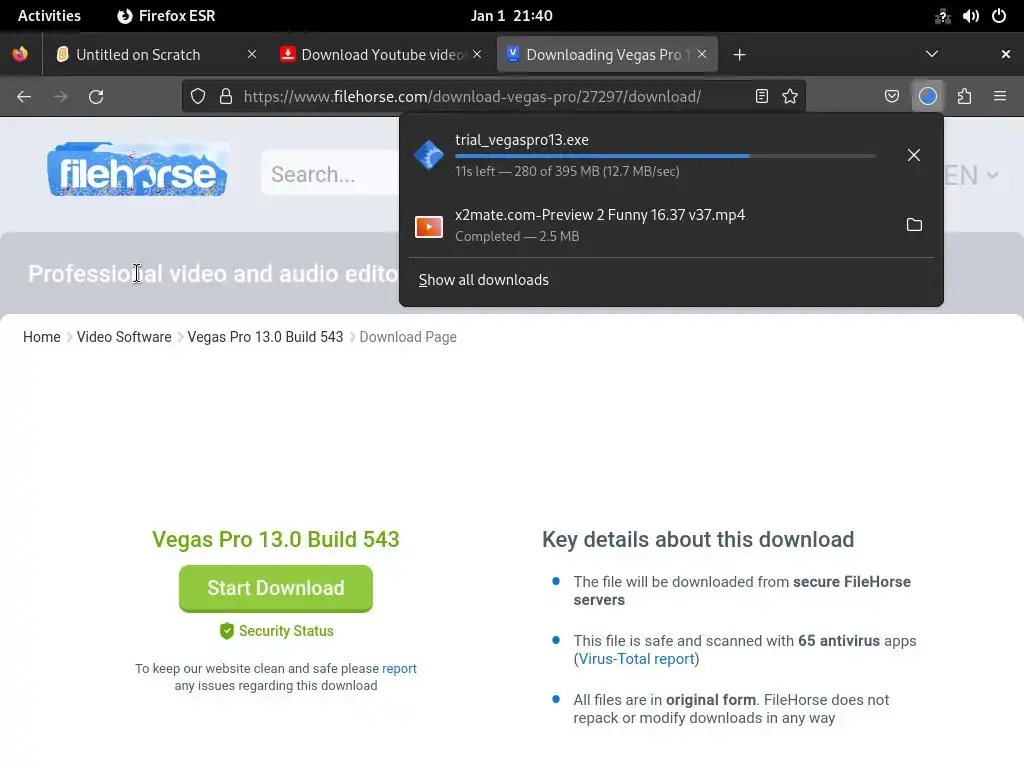Go back to the previous page

[x=24, y=97]
